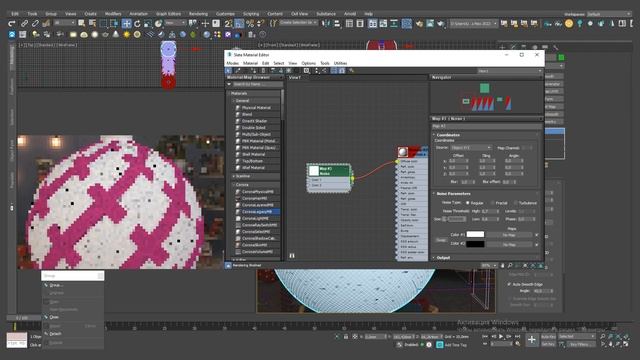Image resolution: width=640 pixels, height=360 pixels.
Task: Click the Color #2 No Map button
Action: point(509,244)
